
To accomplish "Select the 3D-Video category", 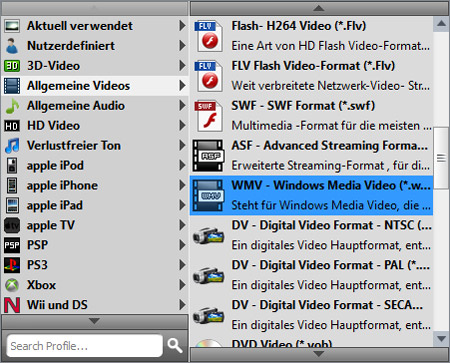I will tap(95, 66).
